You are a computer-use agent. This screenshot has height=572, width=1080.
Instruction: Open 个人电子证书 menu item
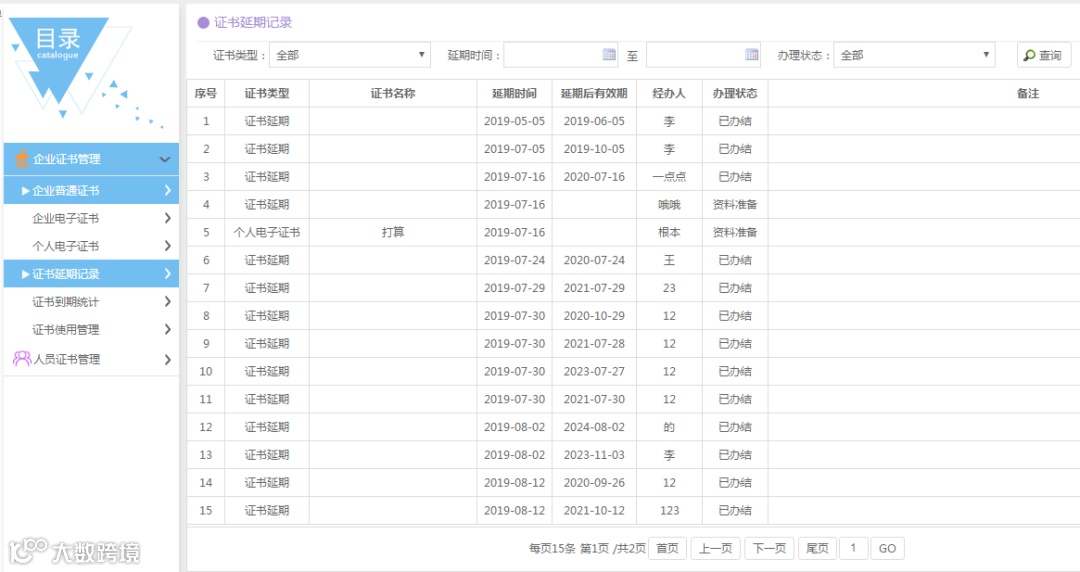(x=91, y=245)
